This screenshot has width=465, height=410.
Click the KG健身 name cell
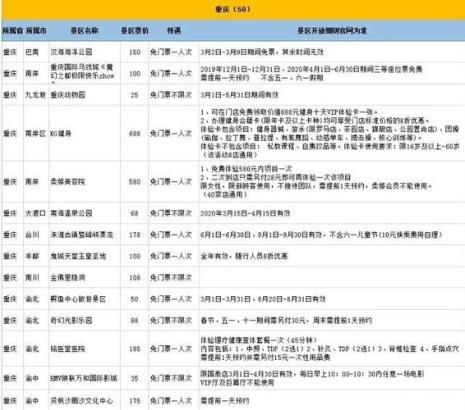click(x=84, y=133)
